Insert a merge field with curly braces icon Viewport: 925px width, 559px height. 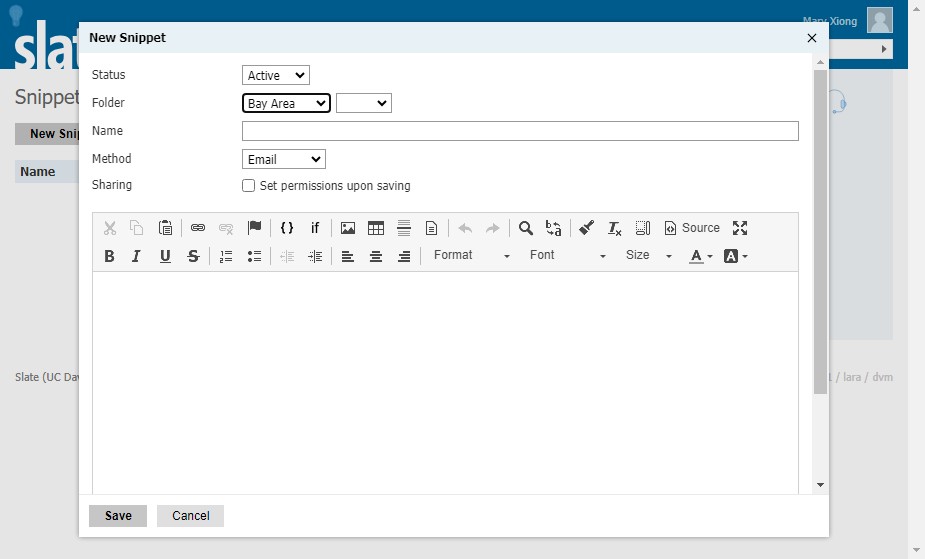coord(287,228)
